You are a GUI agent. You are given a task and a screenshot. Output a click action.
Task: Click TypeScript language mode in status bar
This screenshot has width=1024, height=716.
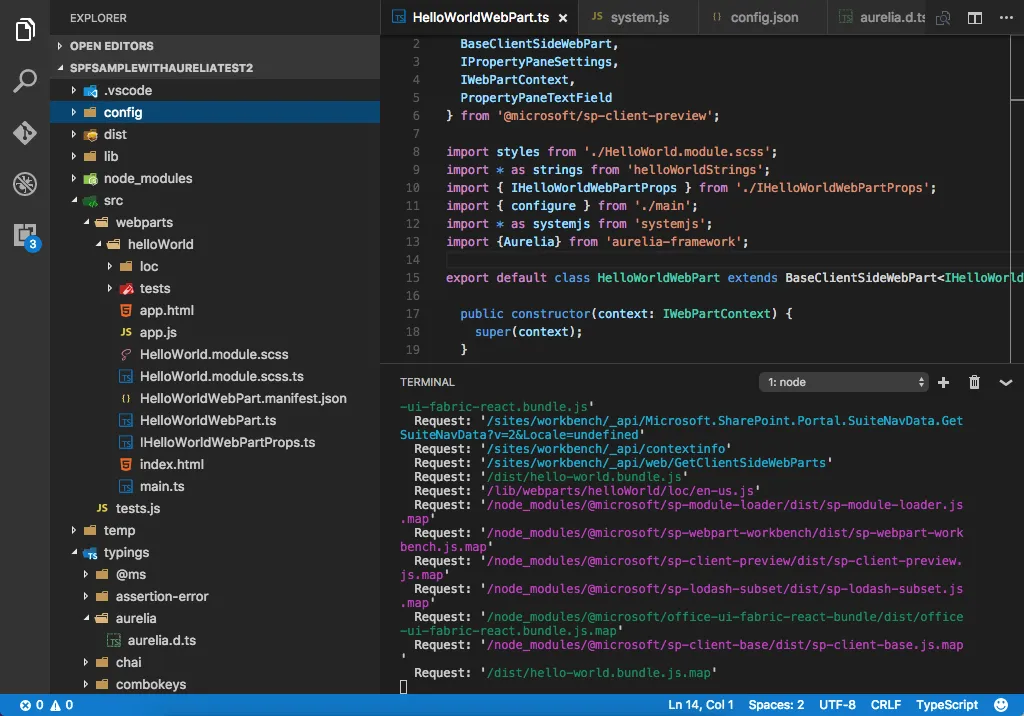(947, 705)
